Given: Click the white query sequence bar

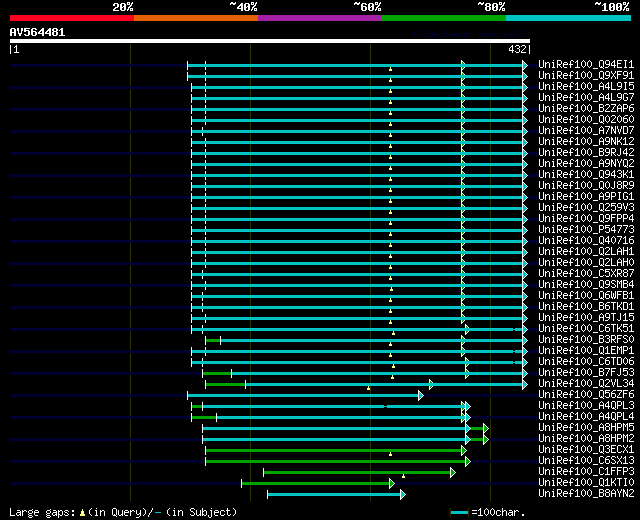Looking at the screenshot, I should click(270, 41).
